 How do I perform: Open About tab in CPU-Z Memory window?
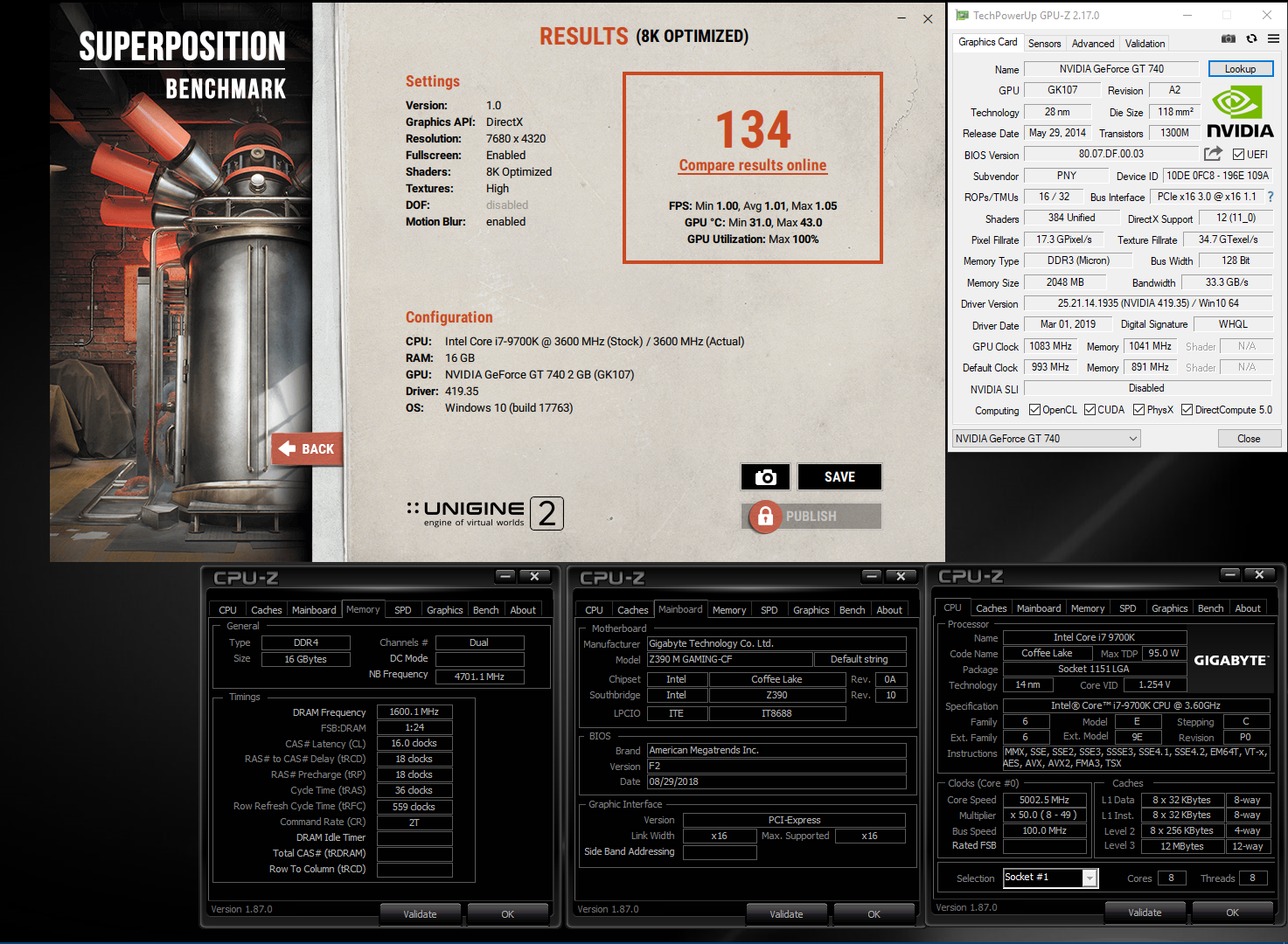tap(523, 610)
